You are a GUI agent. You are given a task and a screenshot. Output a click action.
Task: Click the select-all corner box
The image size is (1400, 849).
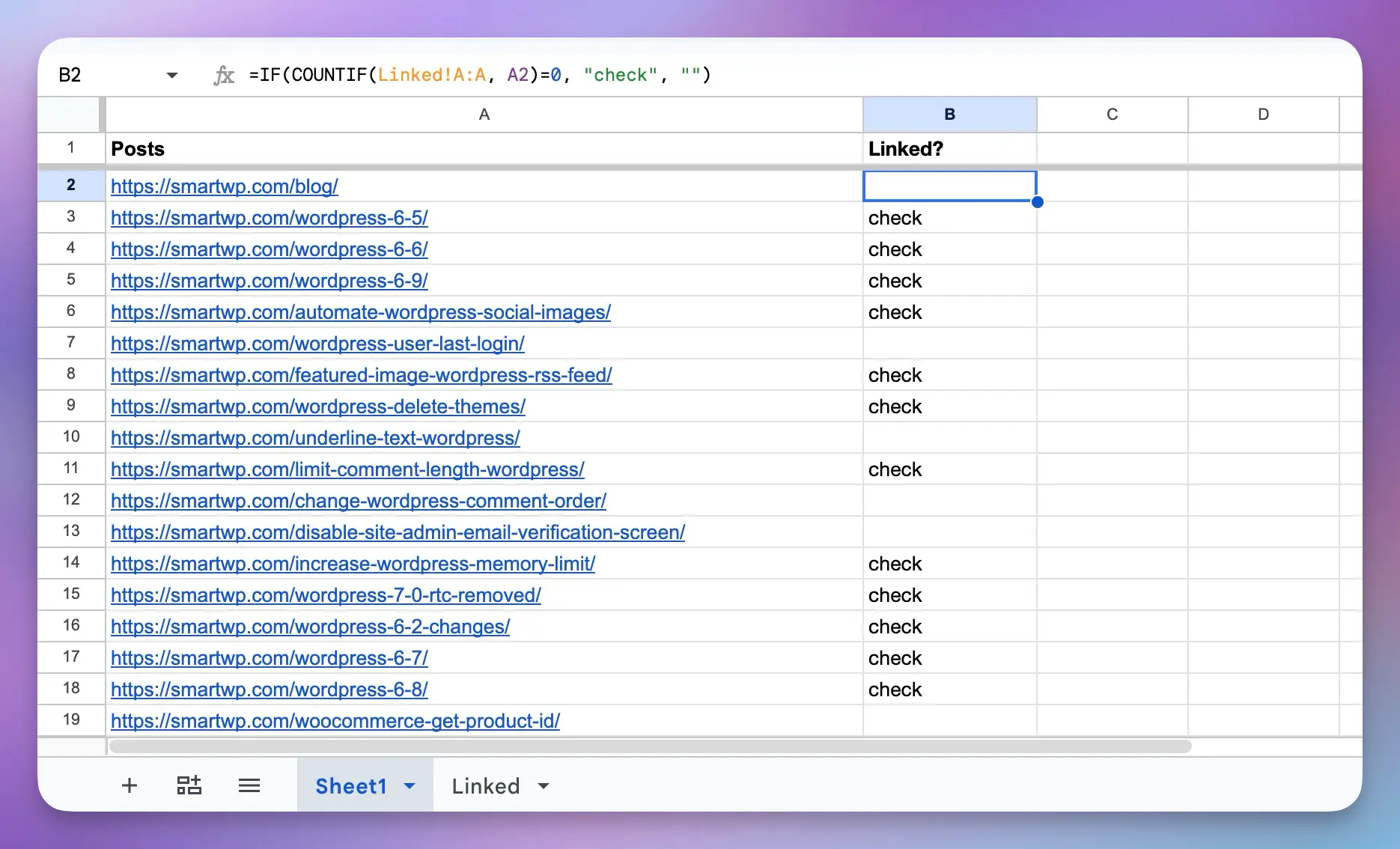70,115
